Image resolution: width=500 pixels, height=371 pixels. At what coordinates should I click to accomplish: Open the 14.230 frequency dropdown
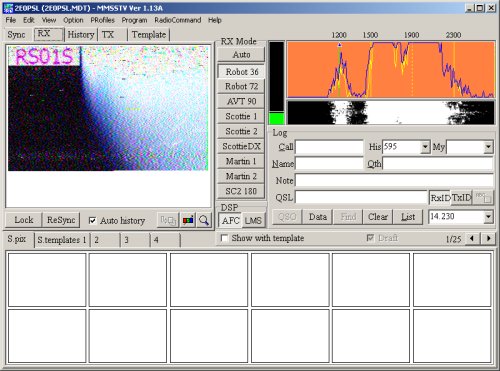click(488, 217)
